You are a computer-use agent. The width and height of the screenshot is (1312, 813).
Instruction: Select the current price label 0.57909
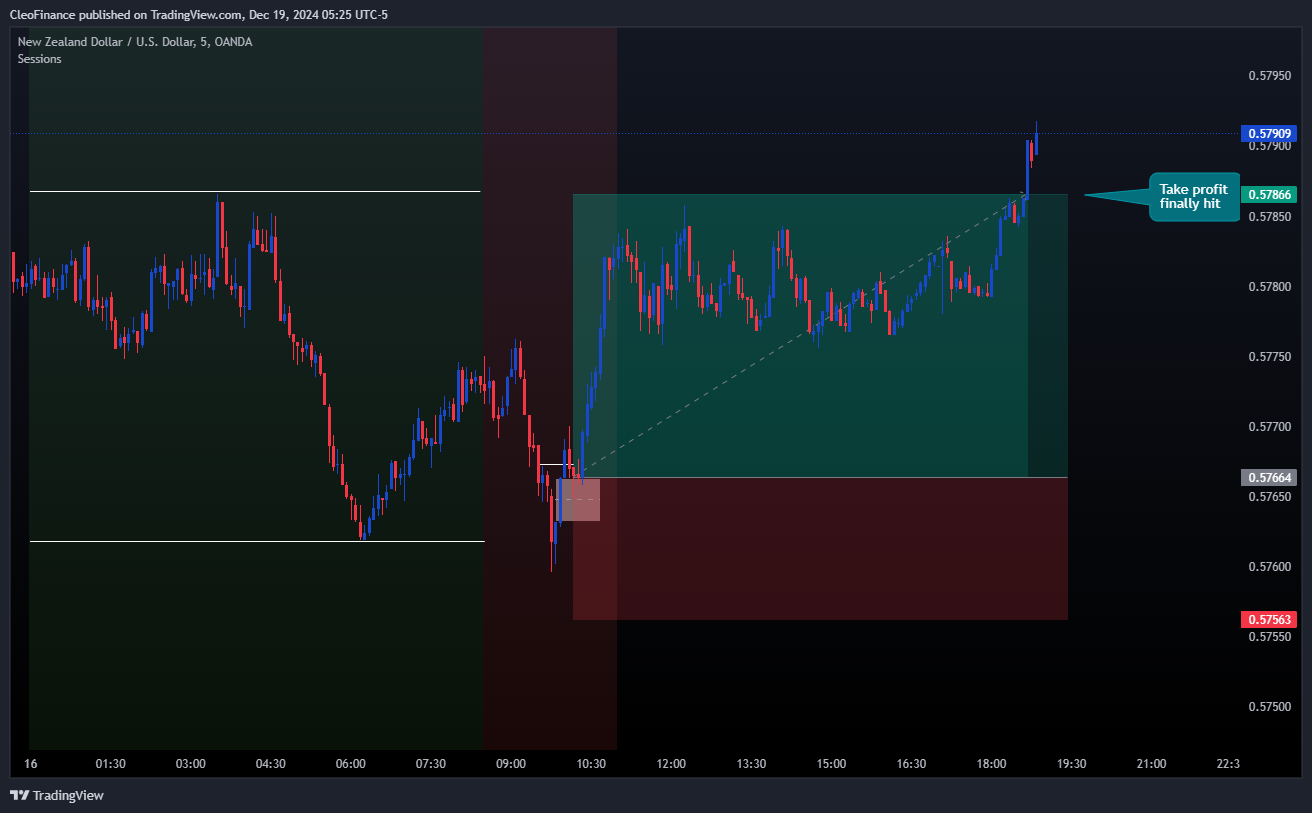(1268, 133)
